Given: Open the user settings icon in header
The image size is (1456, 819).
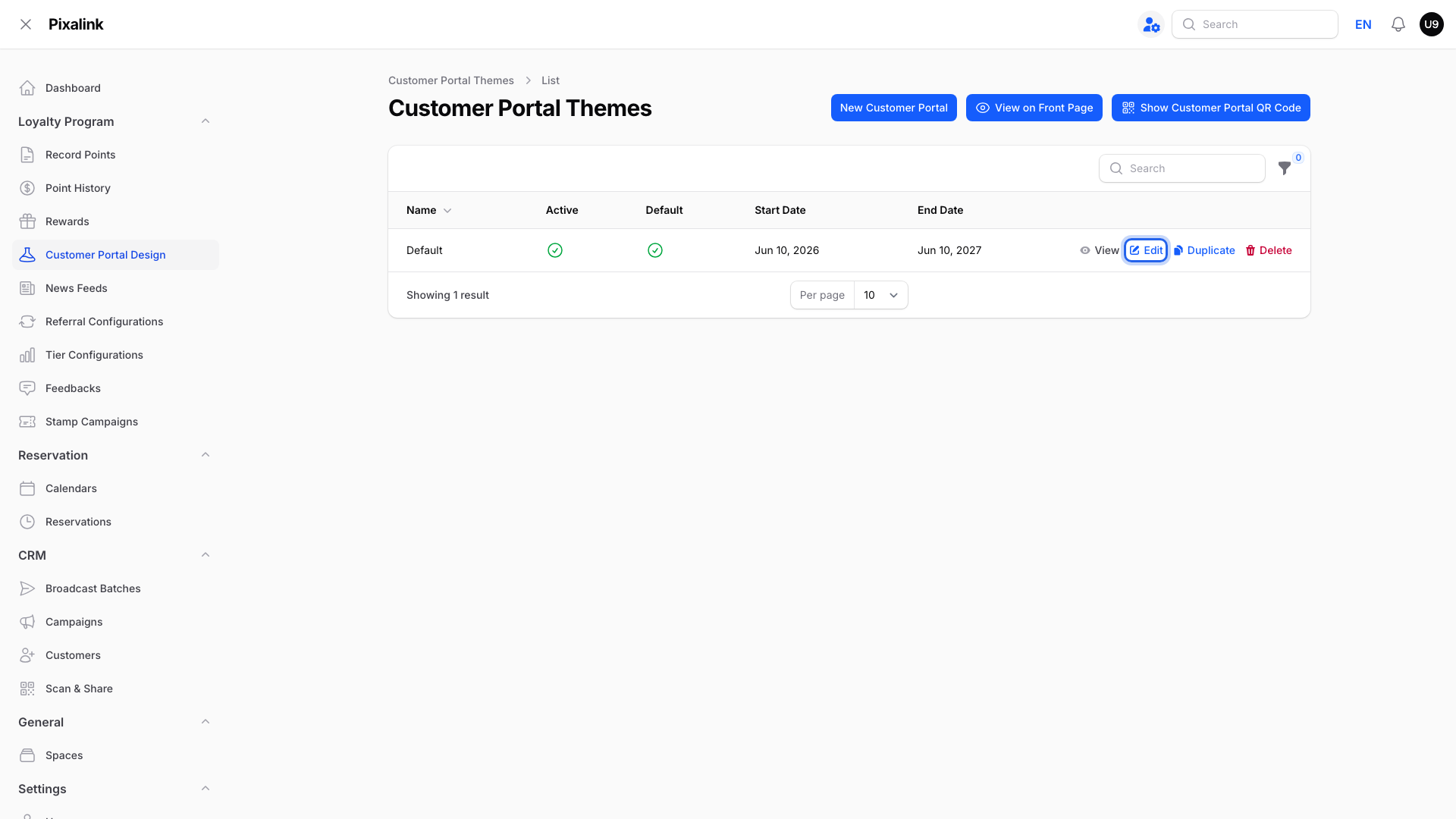Looking at the screenshot, I should pos(1151,24).
